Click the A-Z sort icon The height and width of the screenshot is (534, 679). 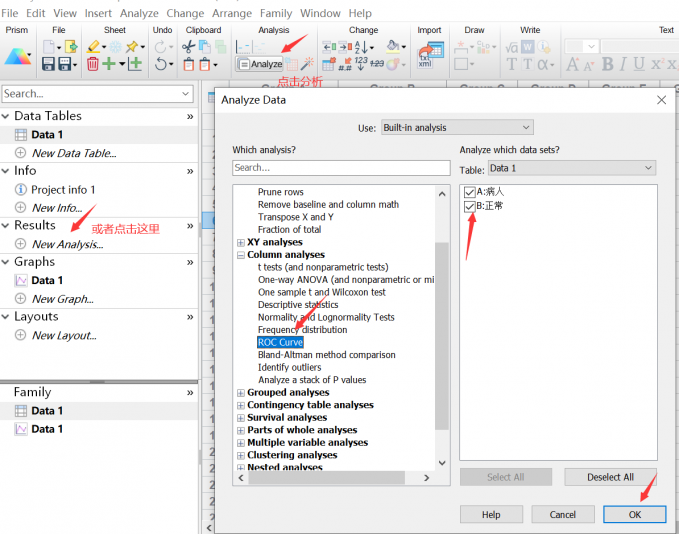361,47
